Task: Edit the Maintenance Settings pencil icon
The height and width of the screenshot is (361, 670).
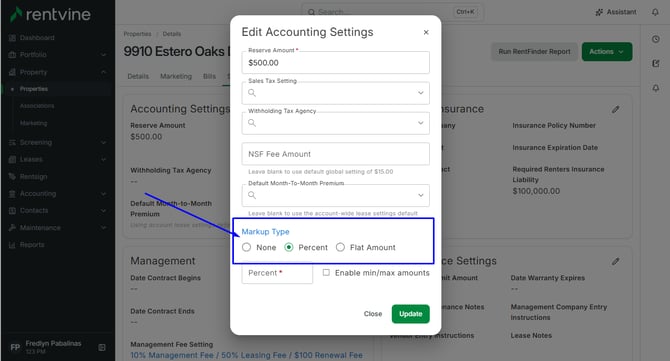Action: coord(615,261)
